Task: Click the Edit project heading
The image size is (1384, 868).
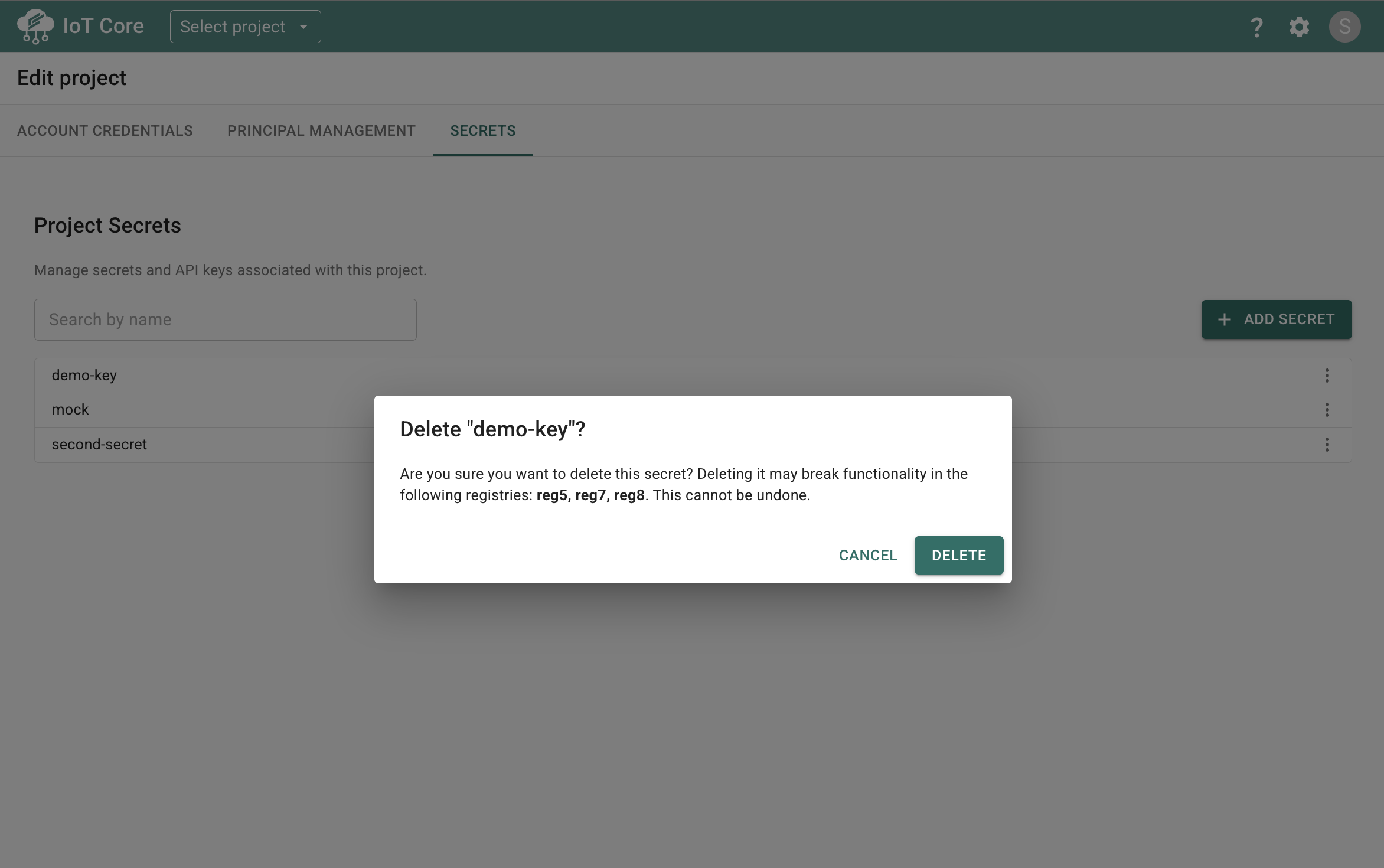Action: (x=71, y=78)
